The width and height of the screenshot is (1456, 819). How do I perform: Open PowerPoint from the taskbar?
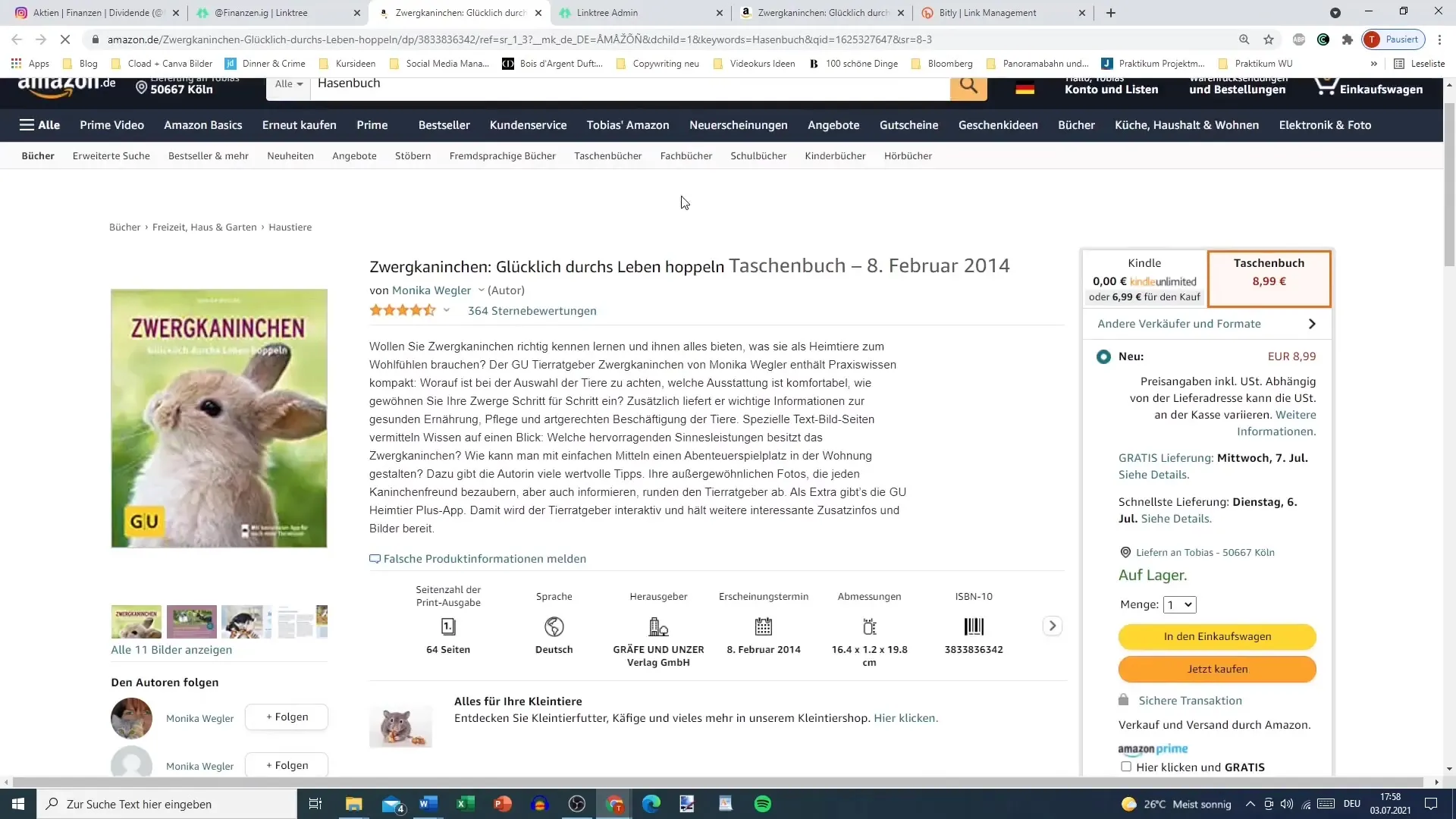click(502, 804)
